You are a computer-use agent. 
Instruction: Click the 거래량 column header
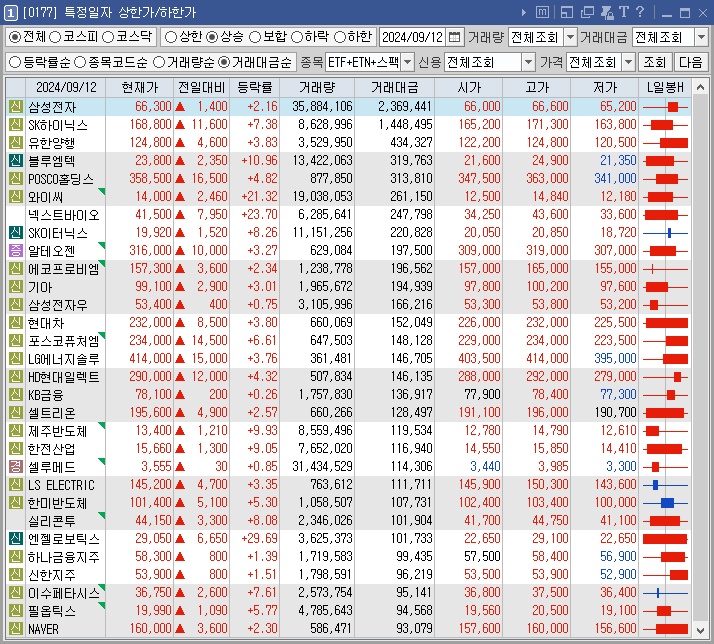tap(317, 87)
